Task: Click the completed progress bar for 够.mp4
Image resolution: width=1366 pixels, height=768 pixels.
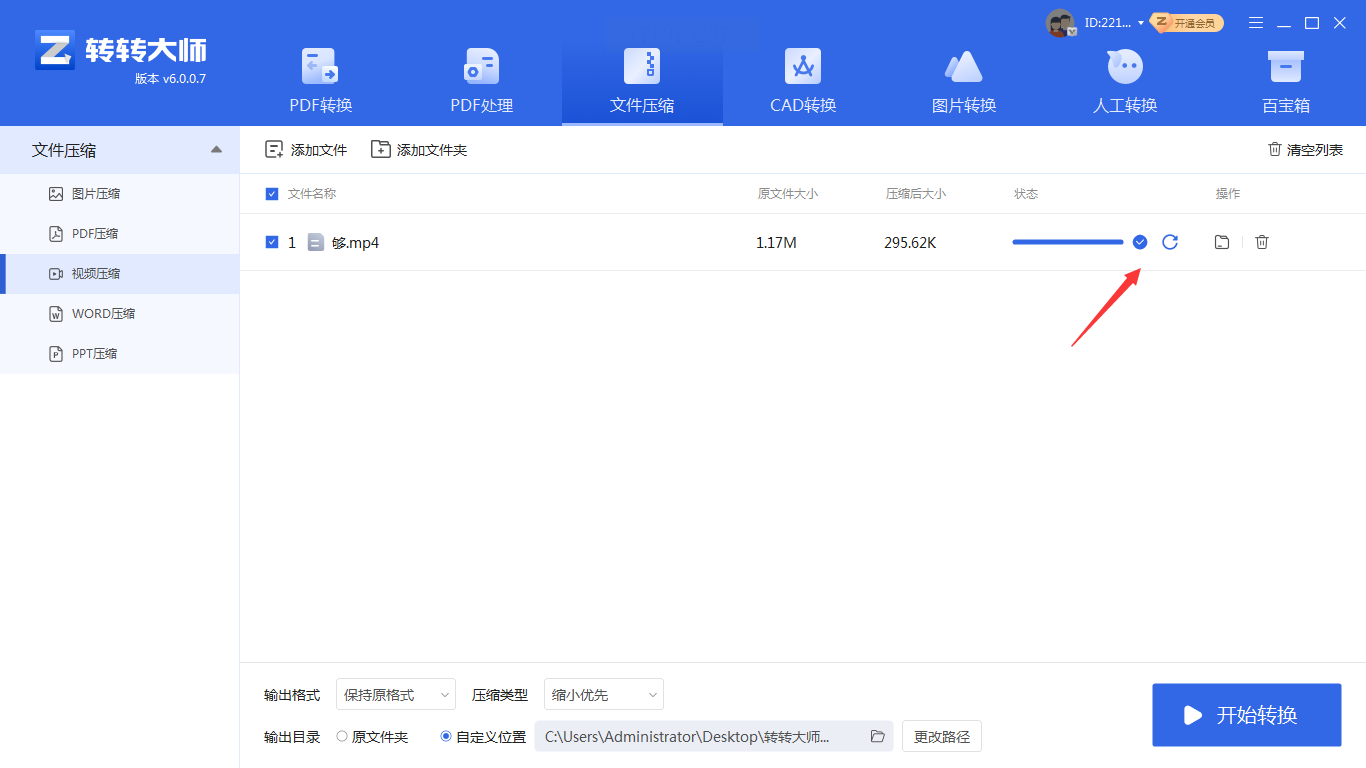Action: click(1068, 242)
